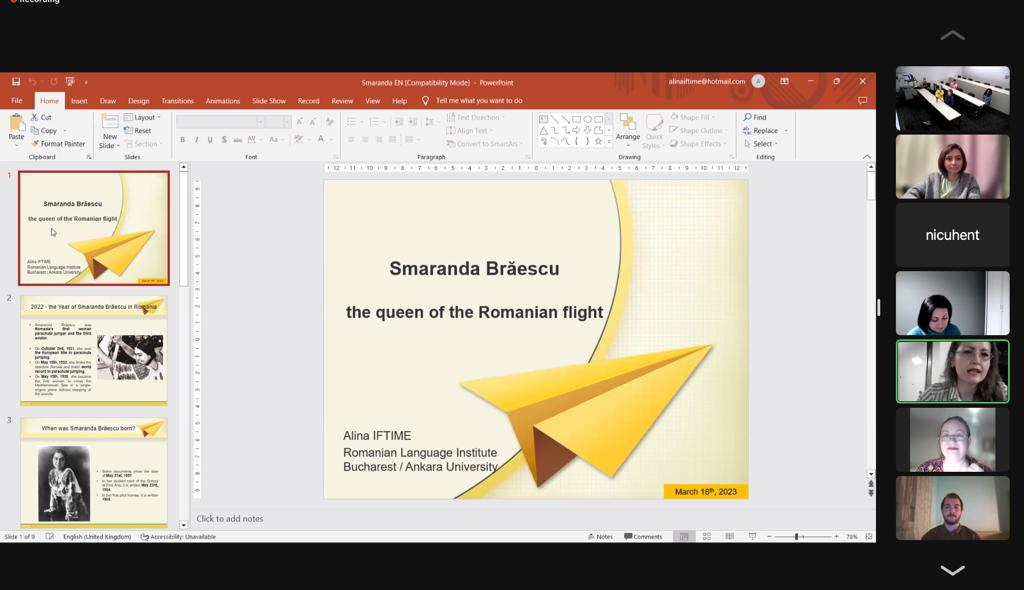Switch to the Draw tab
1024x590 pixels.
[x=108, y=101]
